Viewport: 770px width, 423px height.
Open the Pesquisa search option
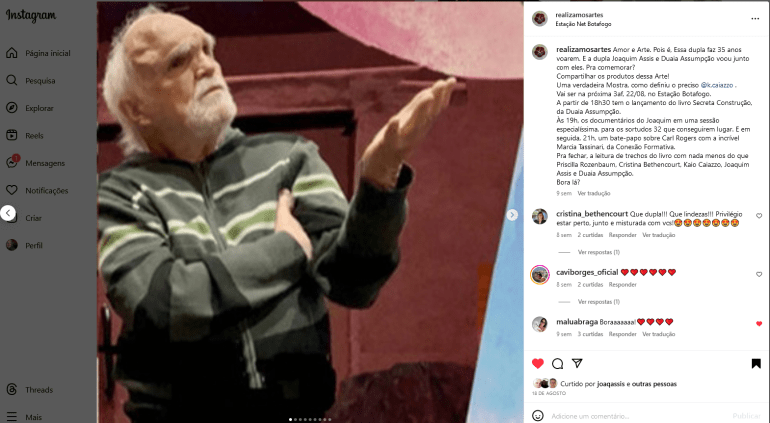tap(30, 81)
